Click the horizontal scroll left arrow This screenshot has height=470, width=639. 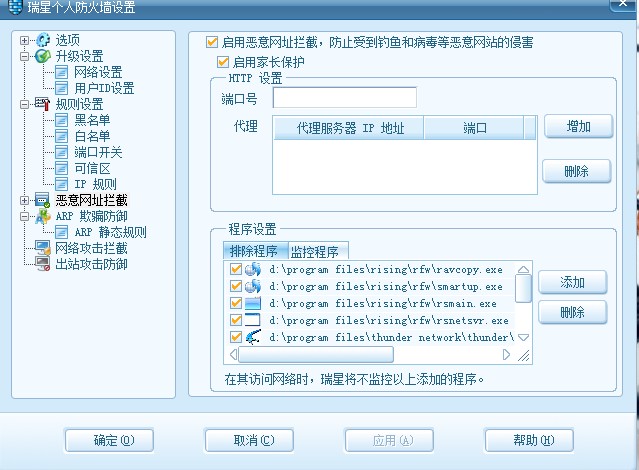coord(233,354)
